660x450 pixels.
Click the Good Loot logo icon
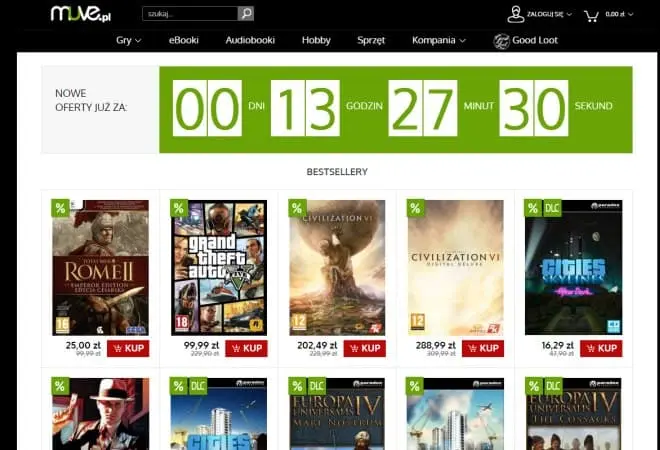coord(501,41)
